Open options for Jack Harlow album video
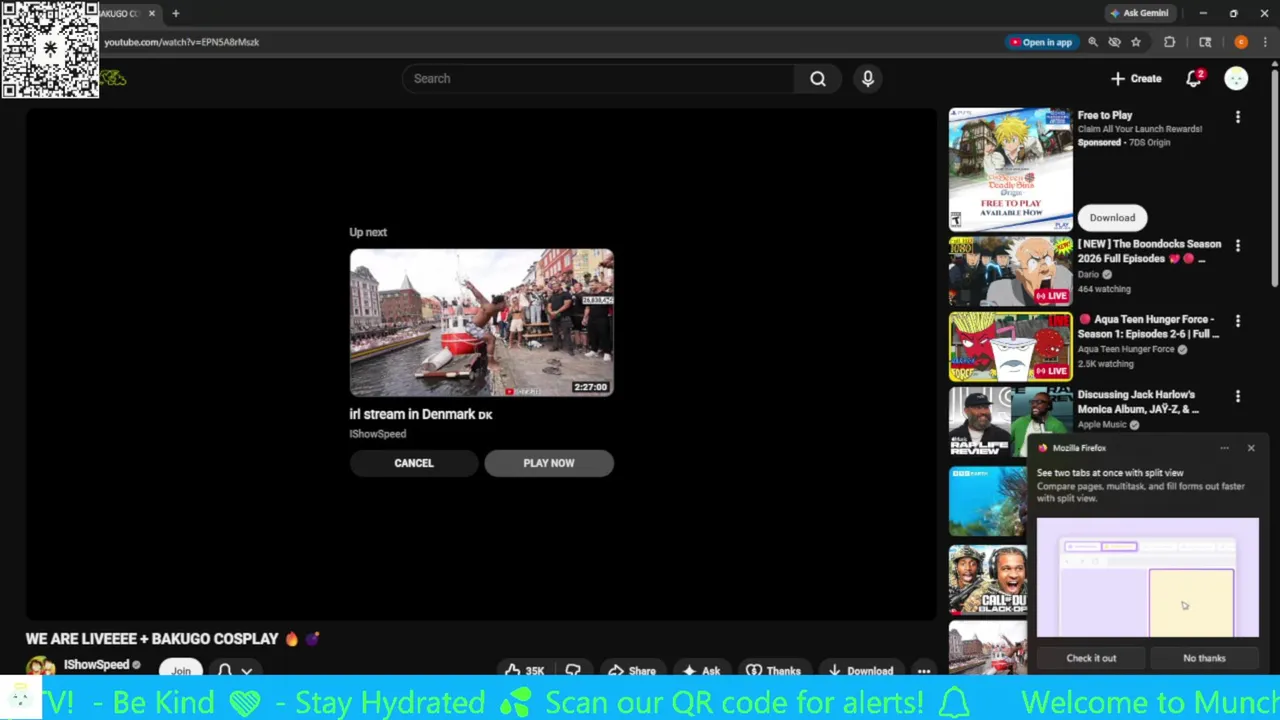Viewport: 1280px width, 720px height. coord(1238,397)
